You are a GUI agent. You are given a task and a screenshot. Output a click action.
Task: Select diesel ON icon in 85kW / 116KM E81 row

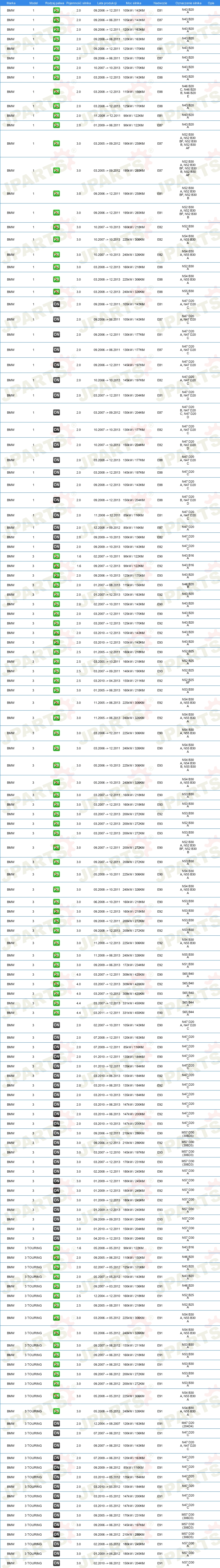56,516
